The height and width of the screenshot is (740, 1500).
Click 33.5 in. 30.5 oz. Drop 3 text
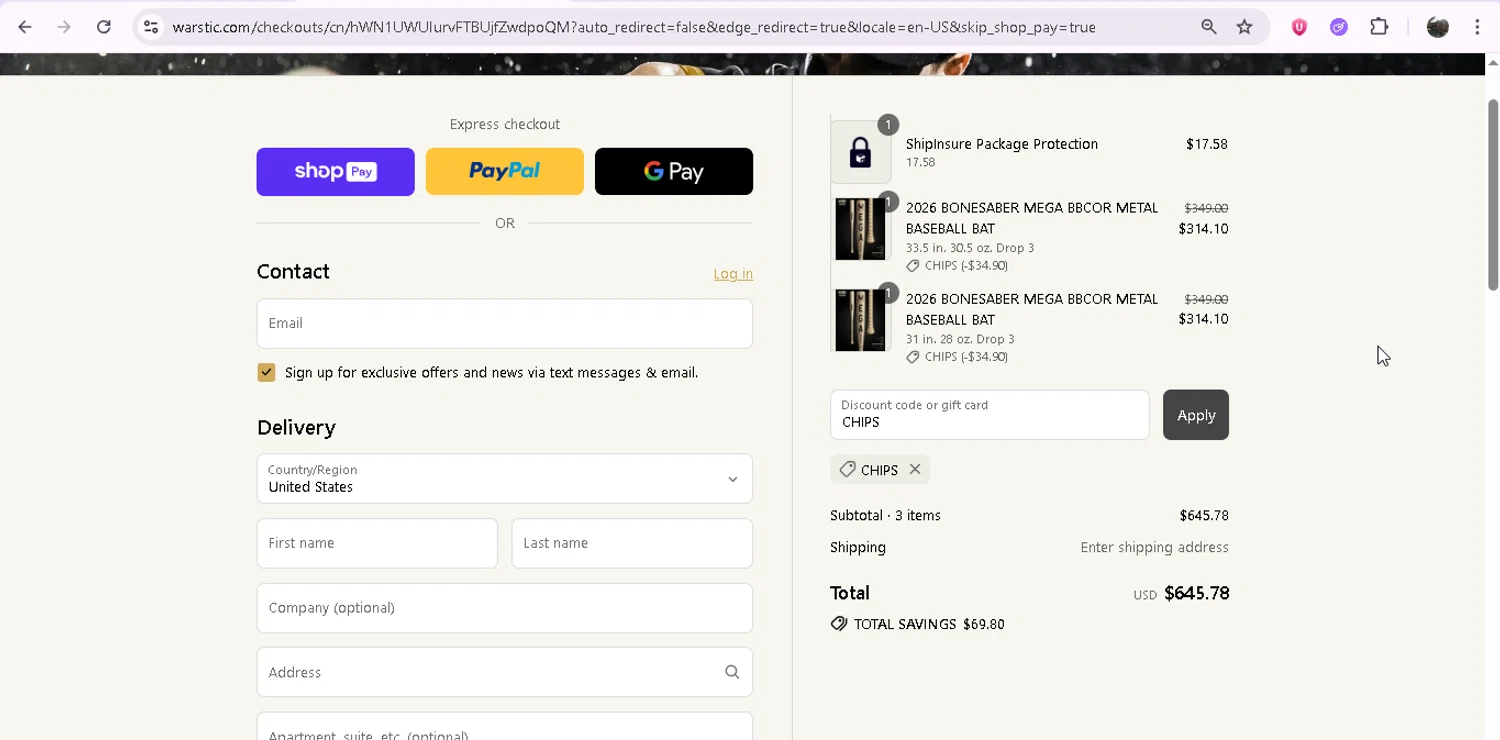(970, 248)
